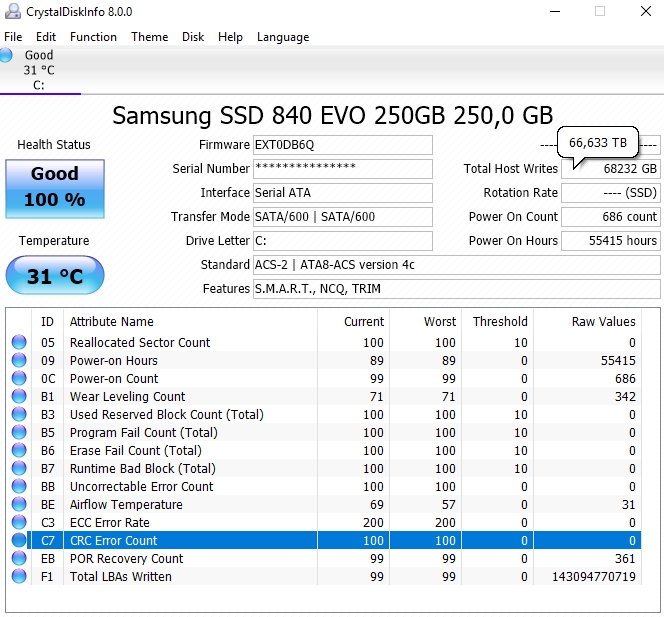Open the Language menu
664x617 pixels.
283,37
